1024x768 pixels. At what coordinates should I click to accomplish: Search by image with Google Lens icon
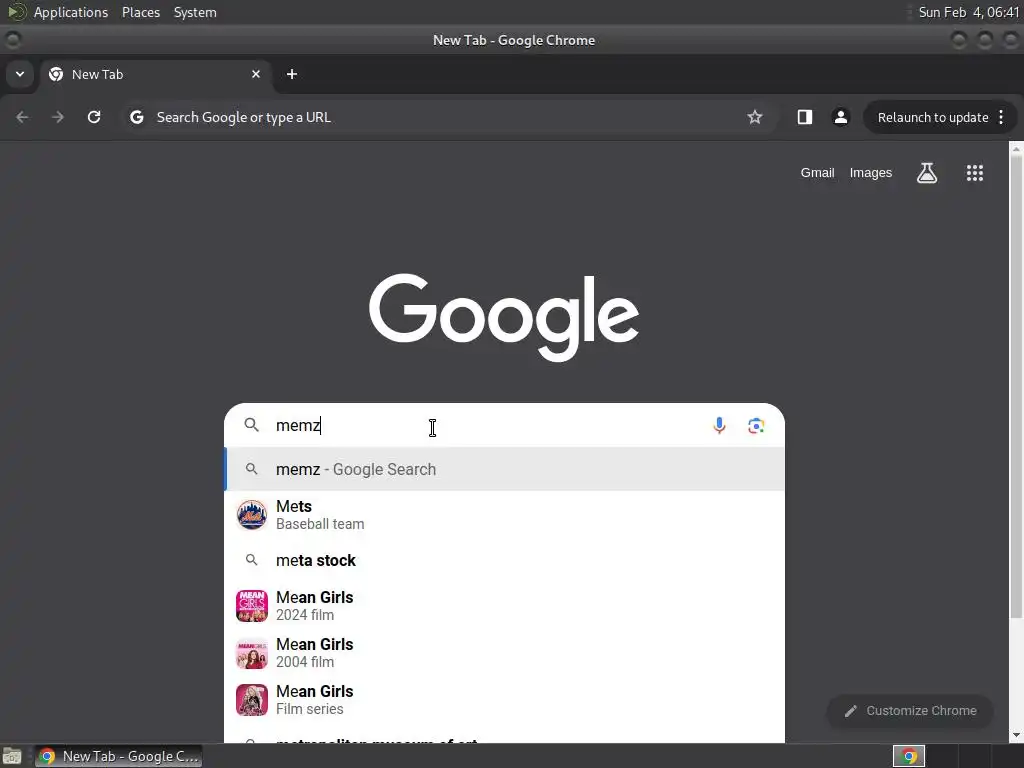click(756, 426)
